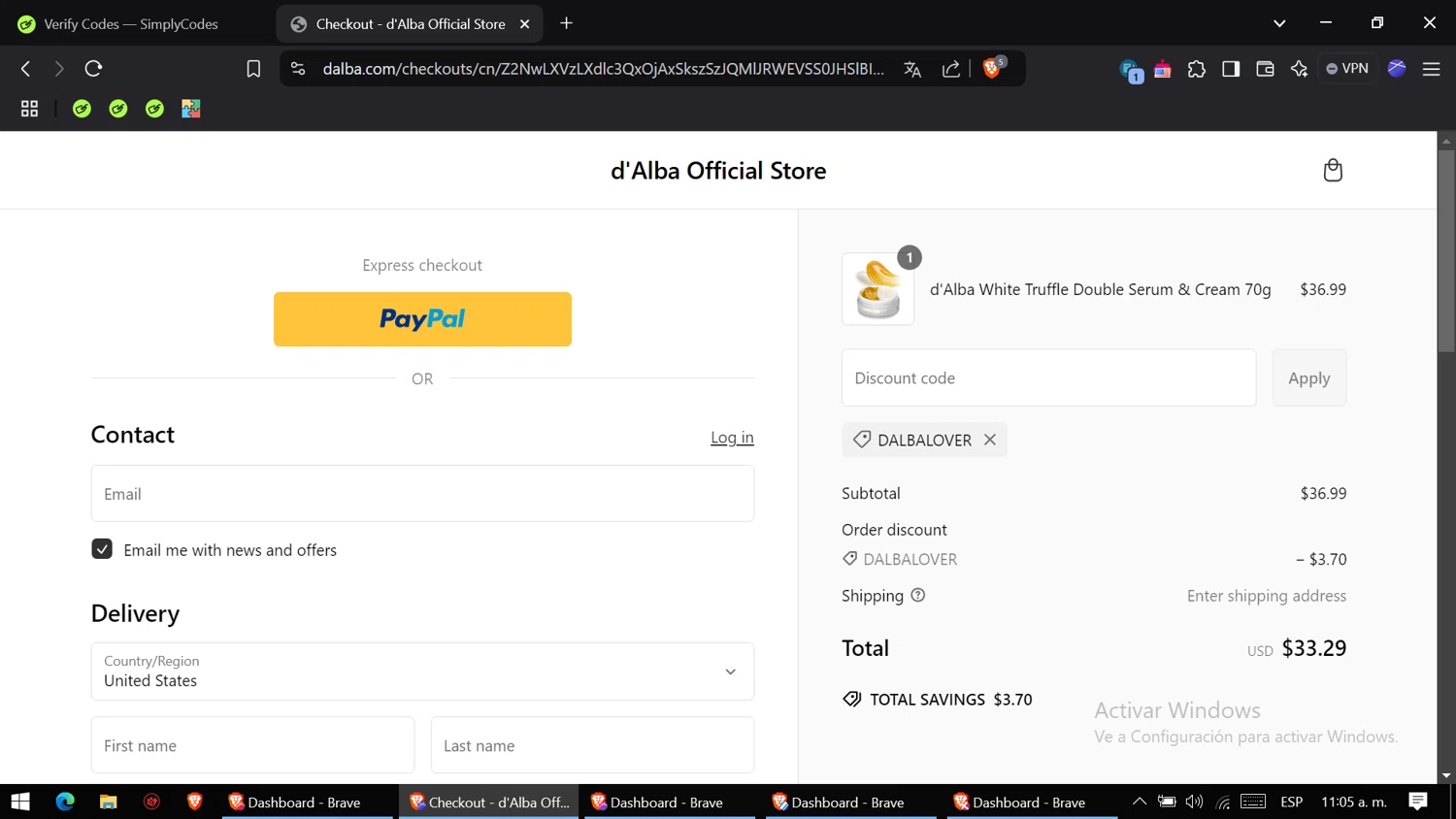Open the shopping bag cart icon

(x=1333, y=171)
